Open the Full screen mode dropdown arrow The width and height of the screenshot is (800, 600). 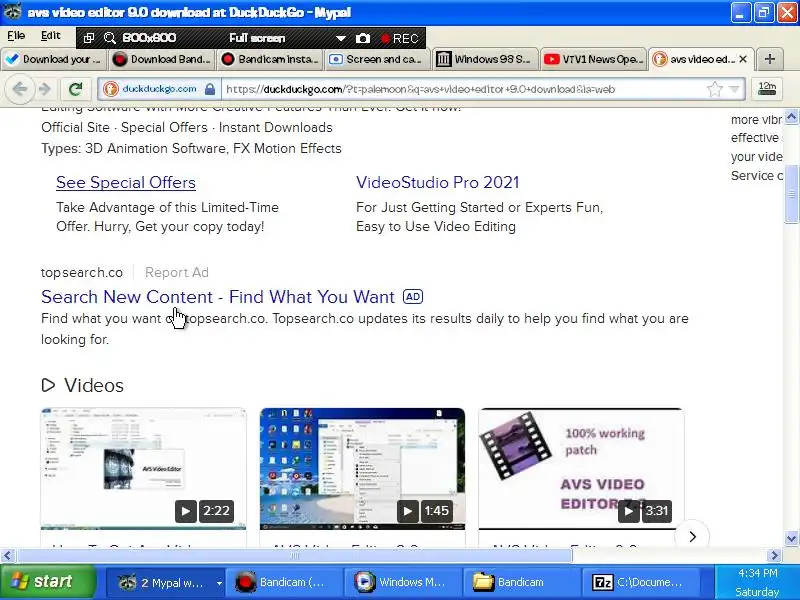click(340, 38)
